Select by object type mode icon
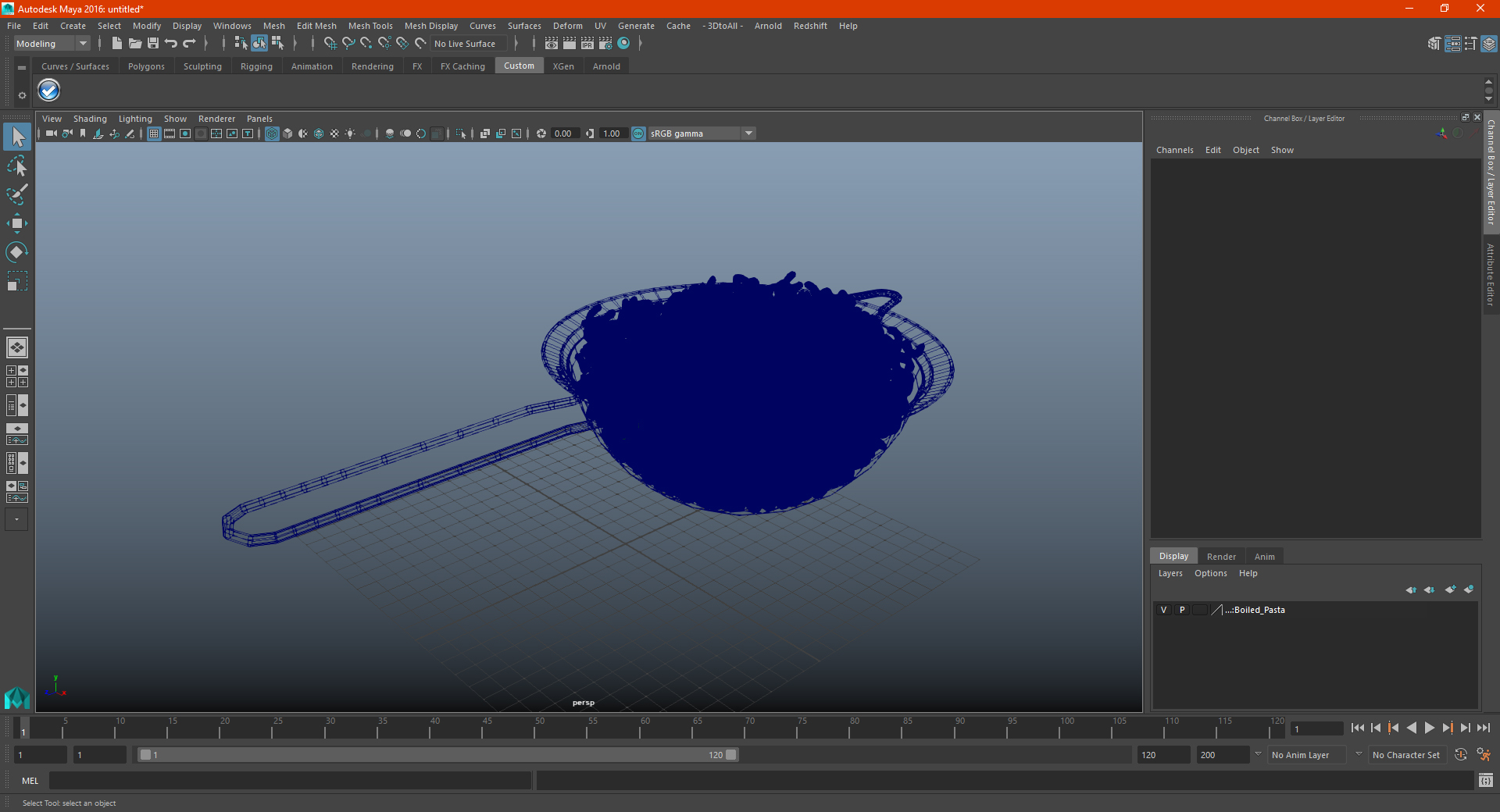The image size is (1500, 812). point(259,44)
